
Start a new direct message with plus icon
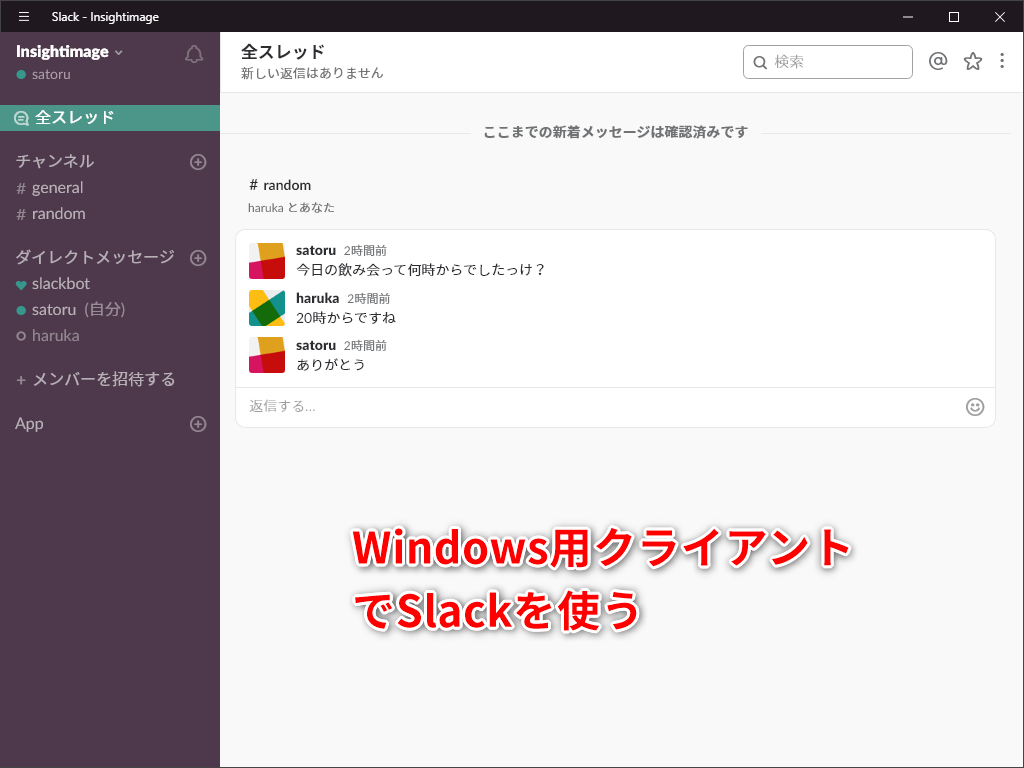point(198,258)
